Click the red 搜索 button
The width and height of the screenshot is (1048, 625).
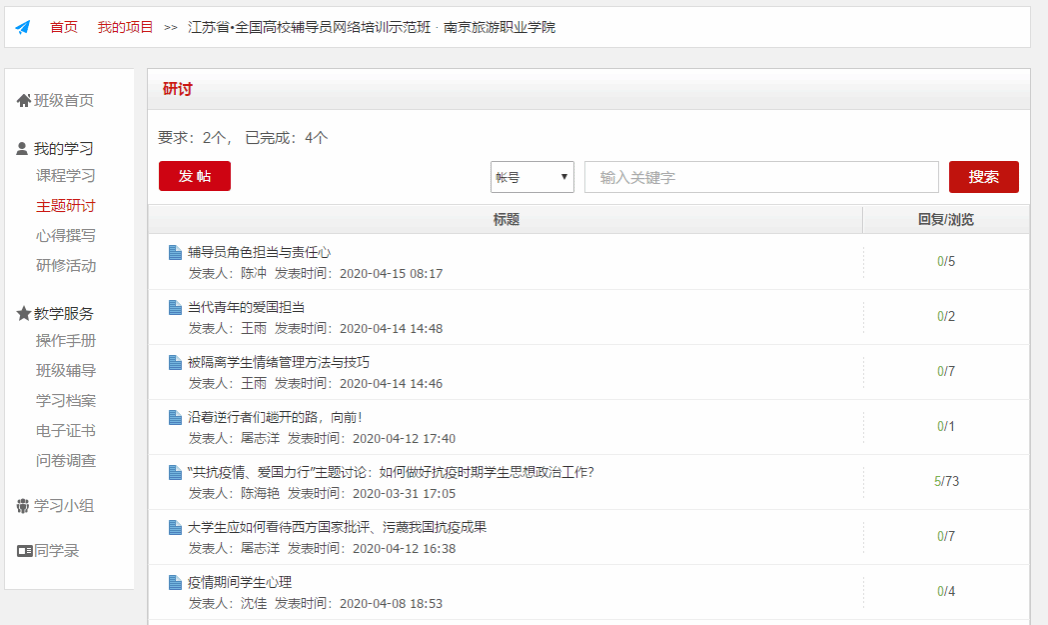(x=983, y=177)
